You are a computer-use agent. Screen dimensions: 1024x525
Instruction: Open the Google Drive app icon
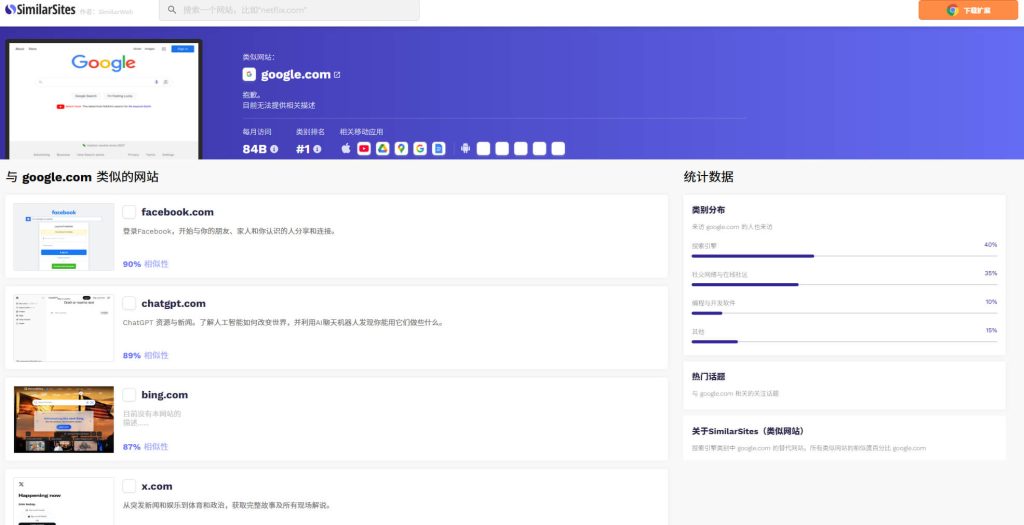tap(382, 149)
